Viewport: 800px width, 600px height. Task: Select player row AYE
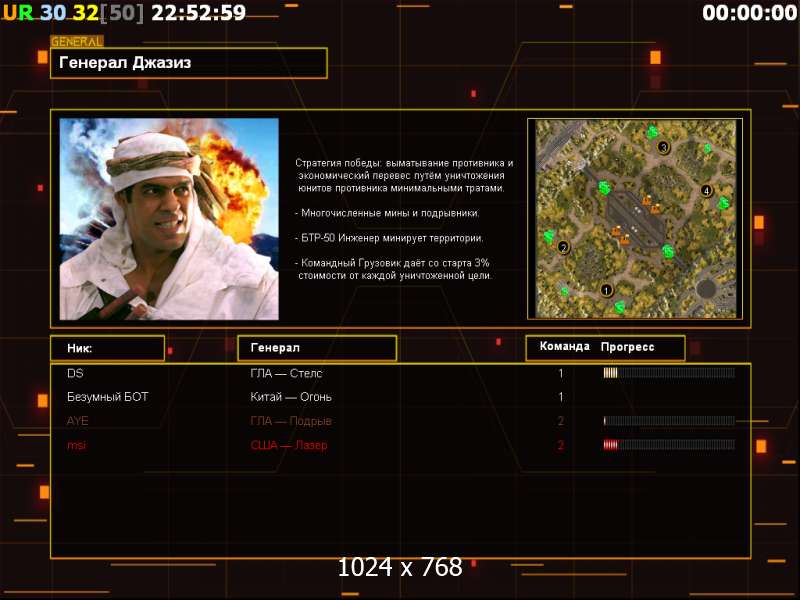tap(401, 421)
